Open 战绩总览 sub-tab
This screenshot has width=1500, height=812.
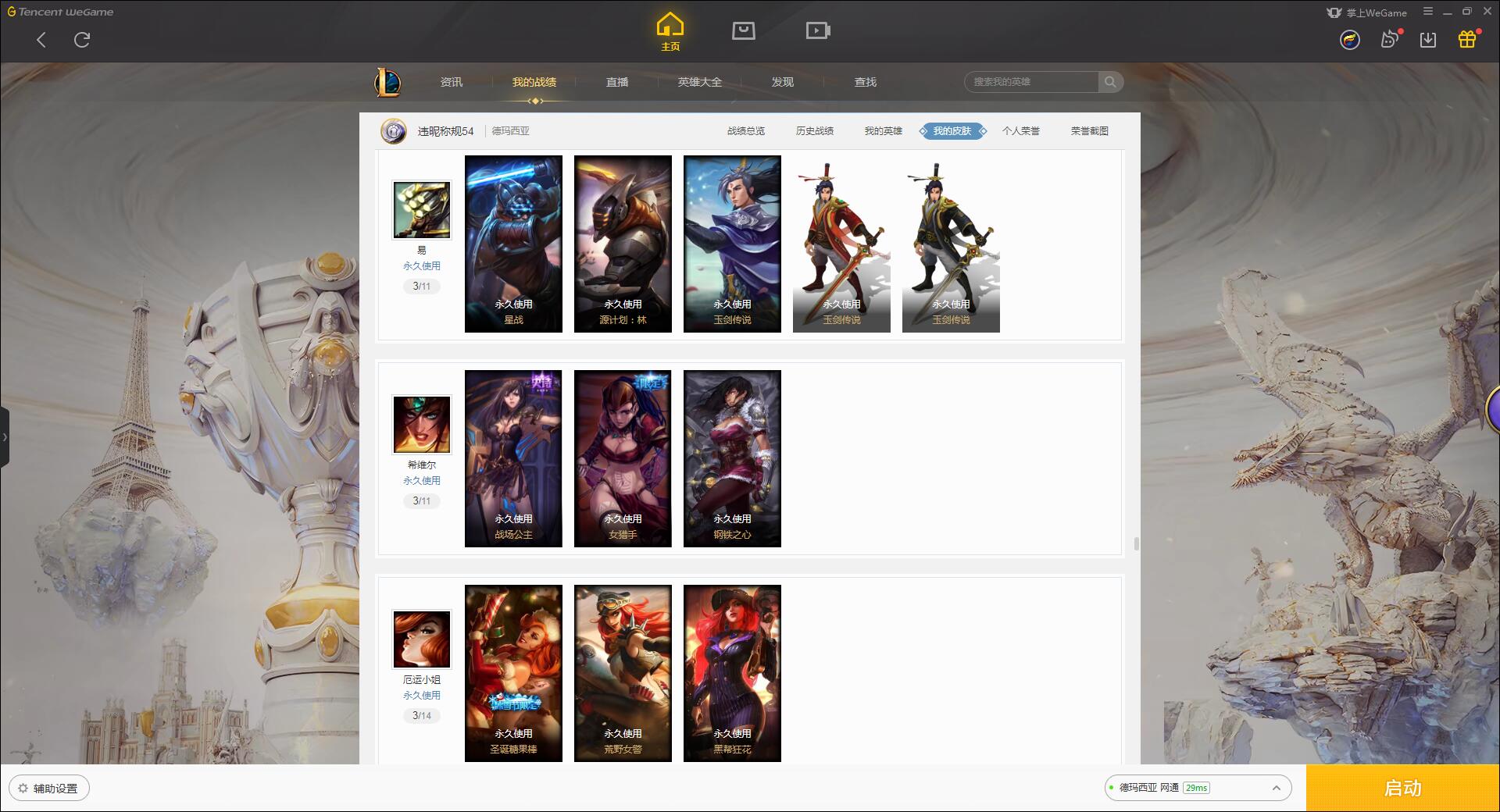[746, 131]
